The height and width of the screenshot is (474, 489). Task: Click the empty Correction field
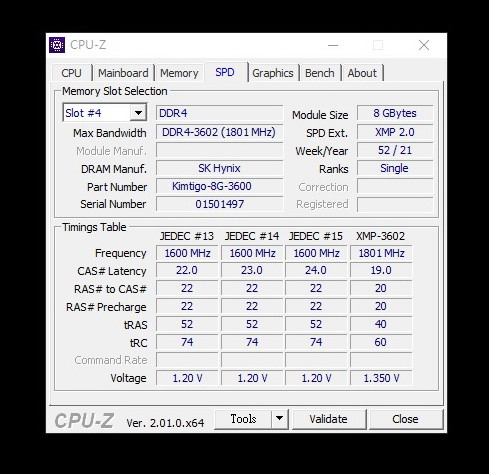[x=395, y=186]
